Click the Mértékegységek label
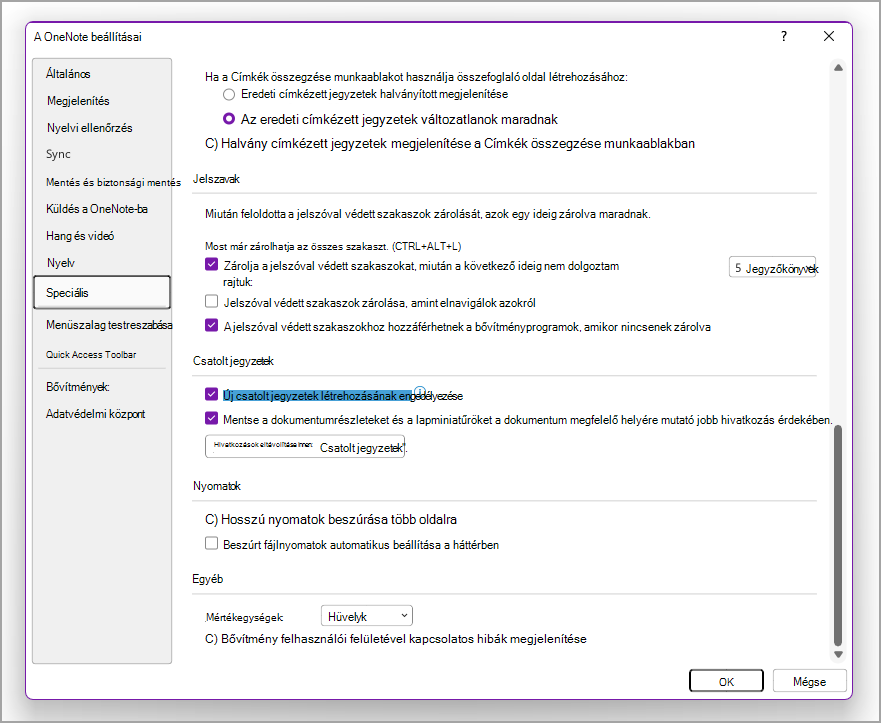Screen dimensions: 881x723 pos(244,617)
